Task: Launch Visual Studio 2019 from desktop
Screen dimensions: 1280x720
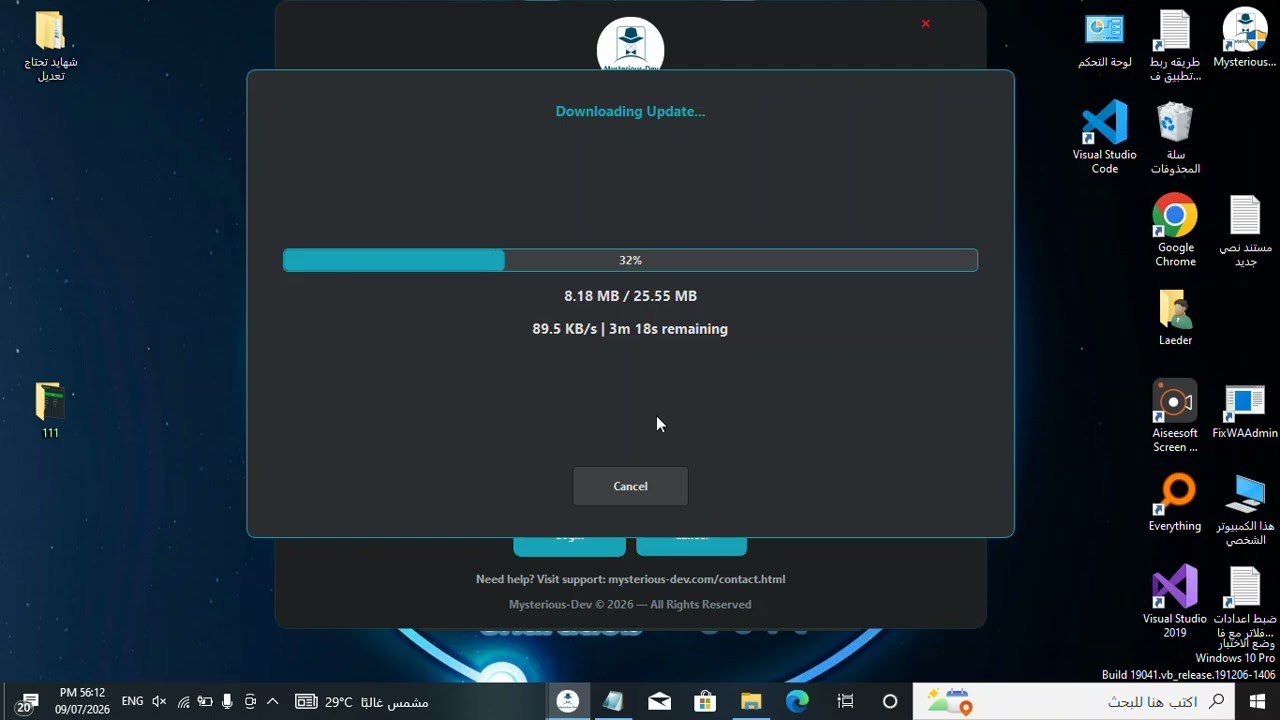Action: click(x=1175, y=601)
